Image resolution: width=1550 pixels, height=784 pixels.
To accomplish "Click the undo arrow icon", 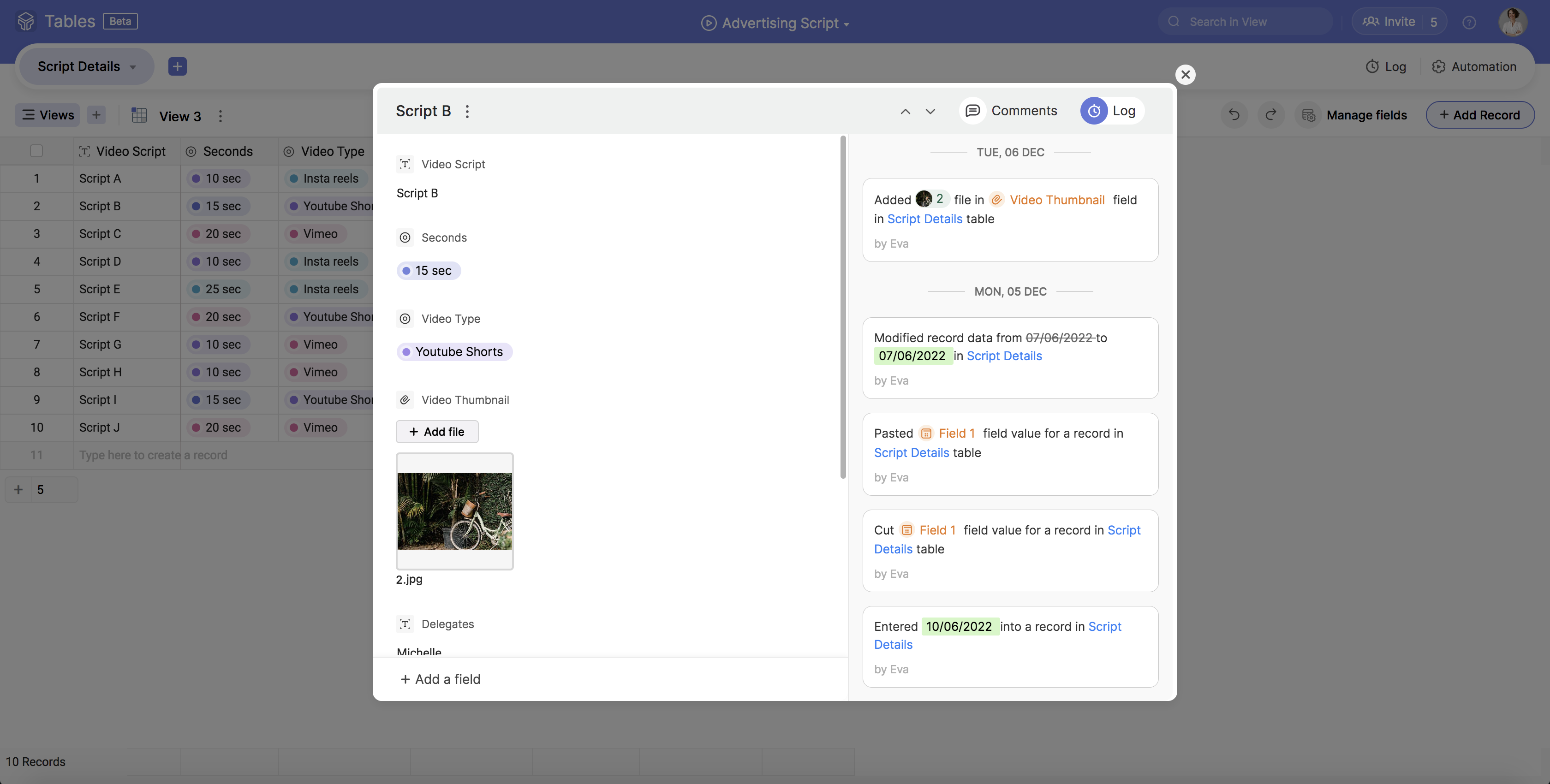I will coord(1234,115).
